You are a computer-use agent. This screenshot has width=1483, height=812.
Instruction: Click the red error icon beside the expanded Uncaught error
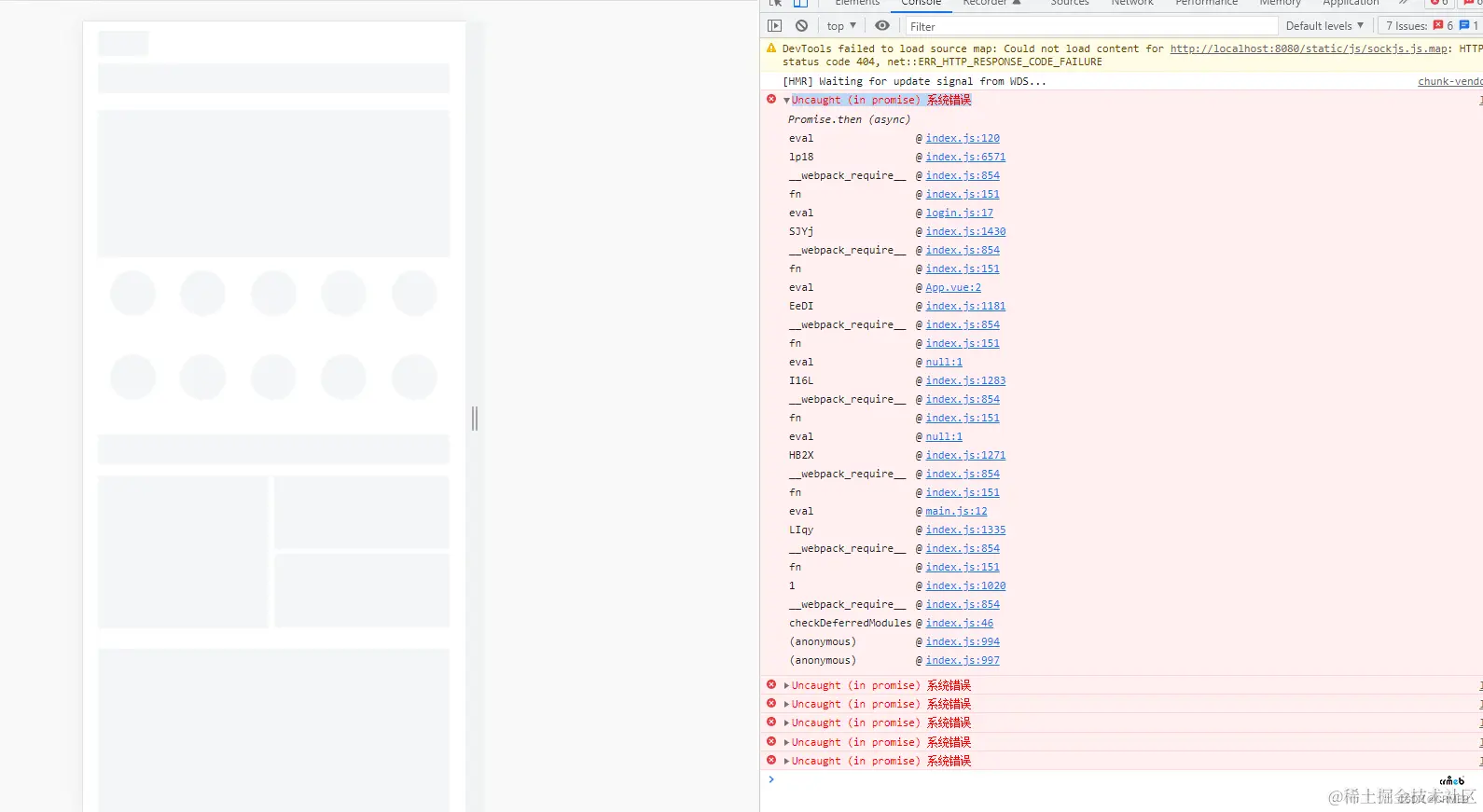(x=771, y=100)
